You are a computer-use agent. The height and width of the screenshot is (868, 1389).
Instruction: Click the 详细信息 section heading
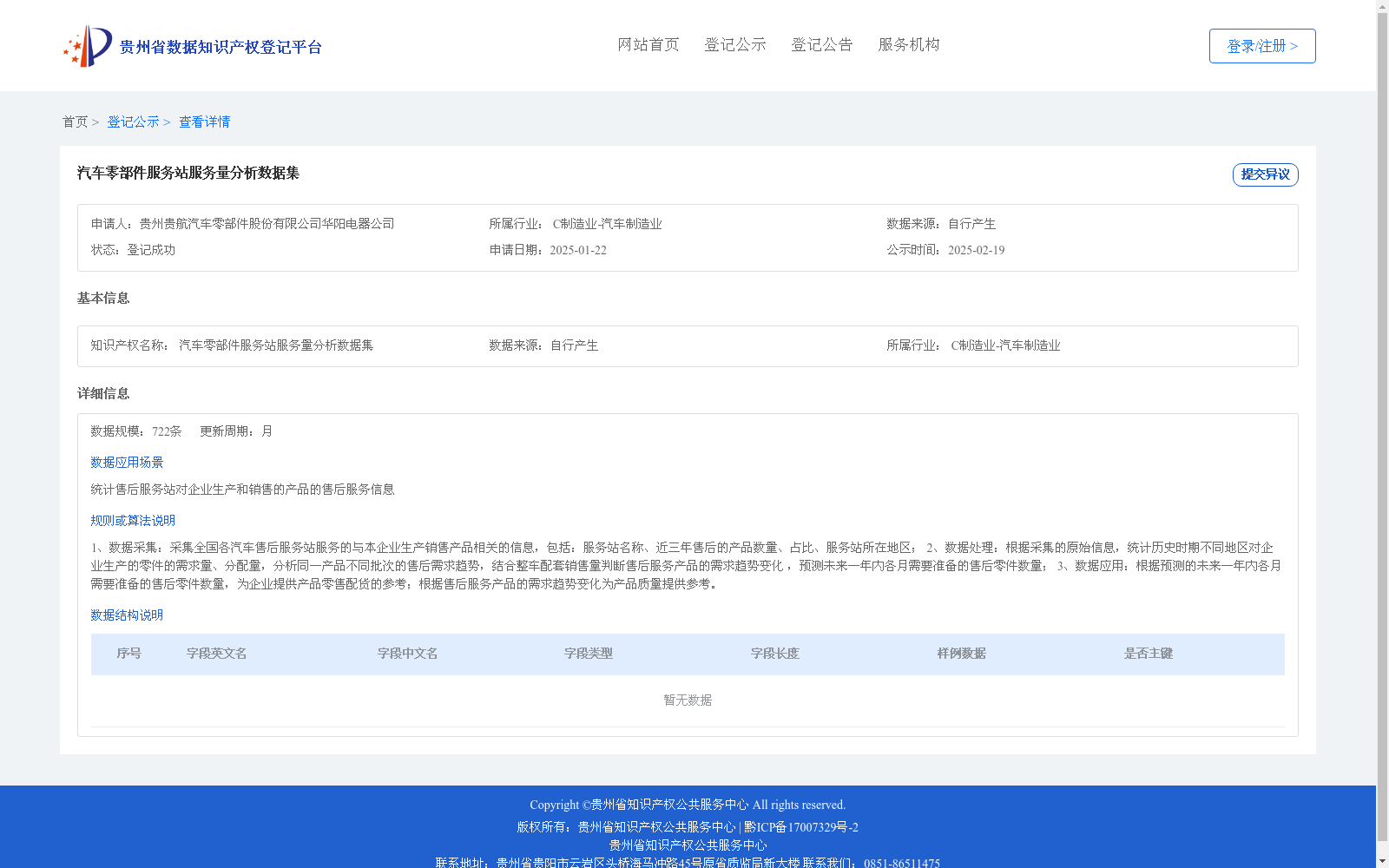103,393
